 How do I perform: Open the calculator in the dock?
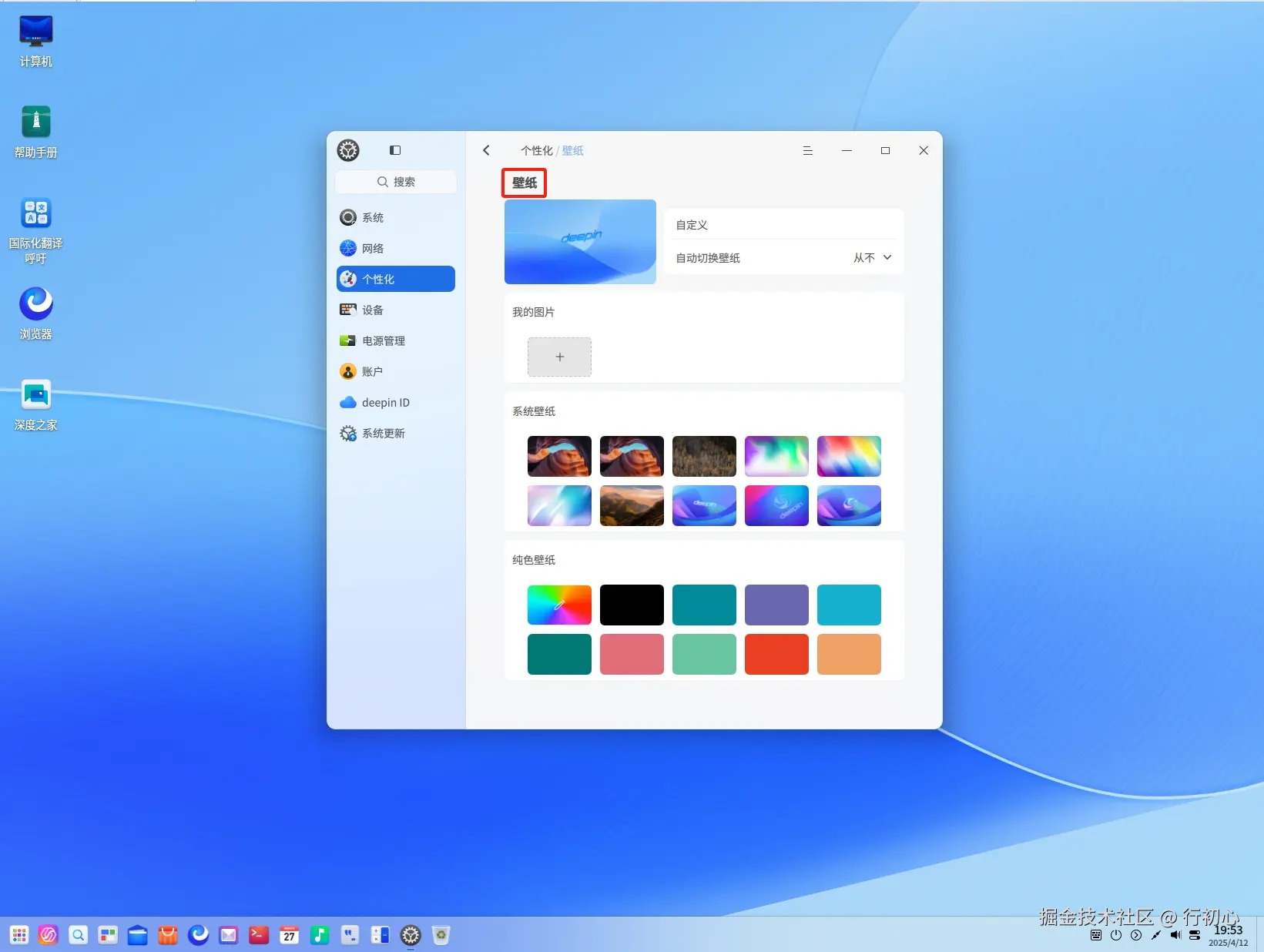click(x=380, y=935)
